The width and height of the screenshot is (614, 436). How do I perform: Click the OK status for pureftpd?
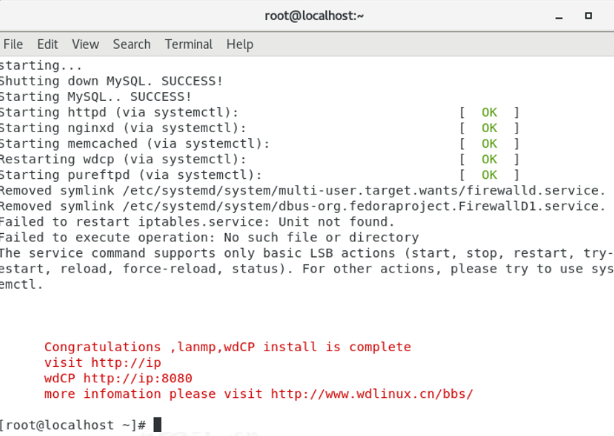(x=489, y=175)
